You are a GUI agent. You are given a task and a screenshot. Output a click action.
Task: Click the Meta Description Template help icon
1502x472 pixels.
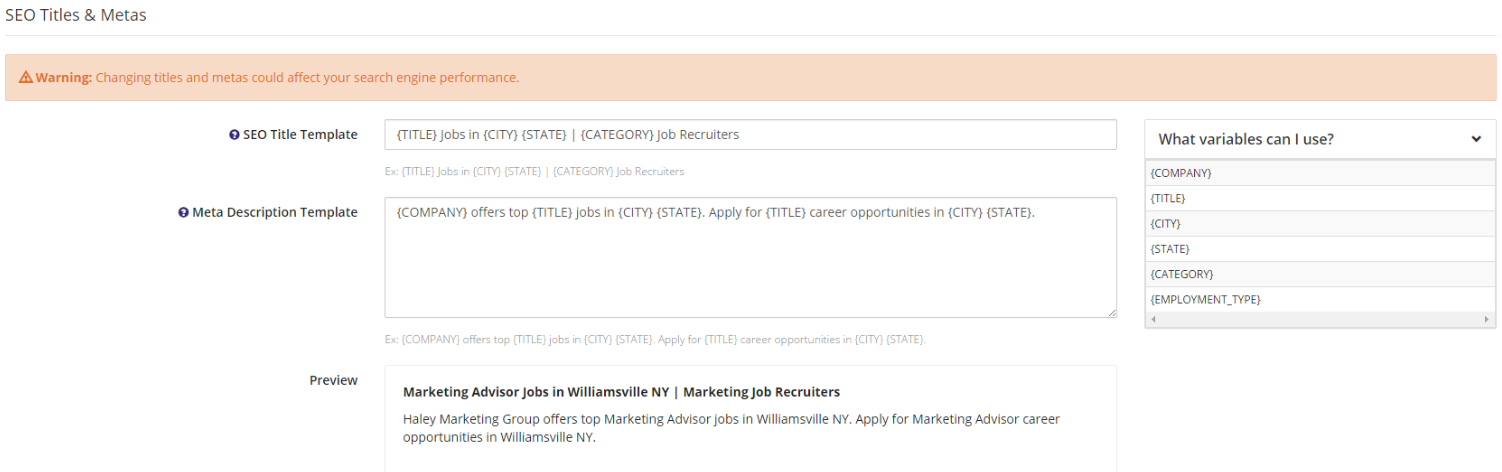coord(183,213)
